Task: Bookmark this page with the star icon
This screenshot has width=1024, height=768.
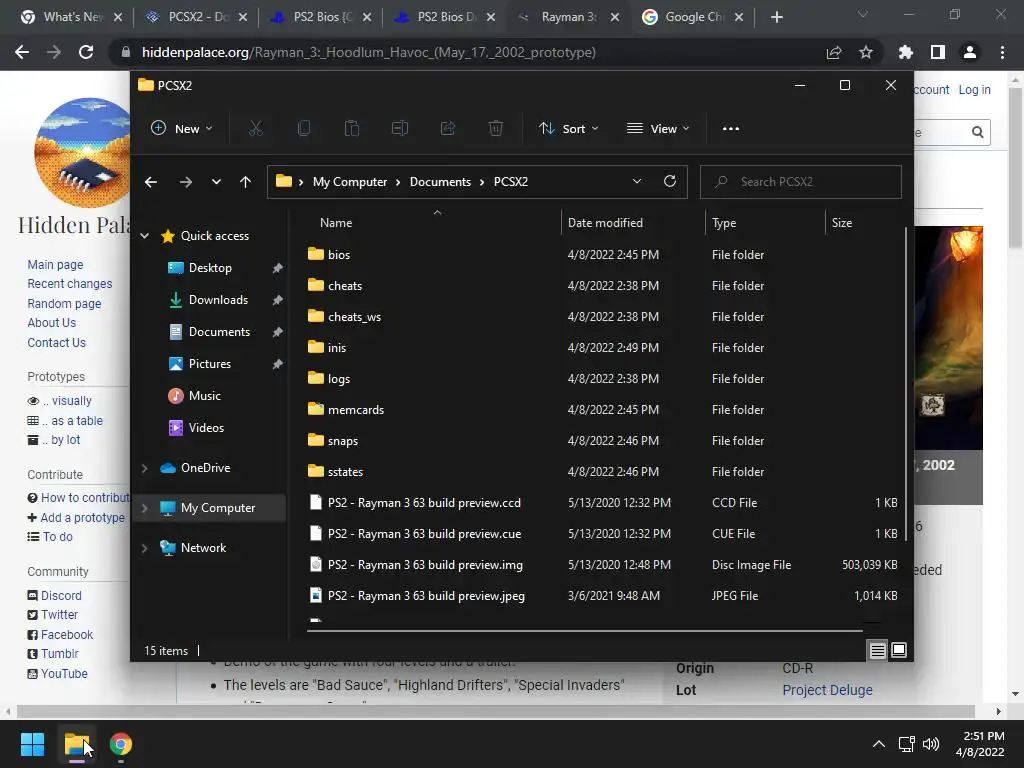Action: pos(866,52)
